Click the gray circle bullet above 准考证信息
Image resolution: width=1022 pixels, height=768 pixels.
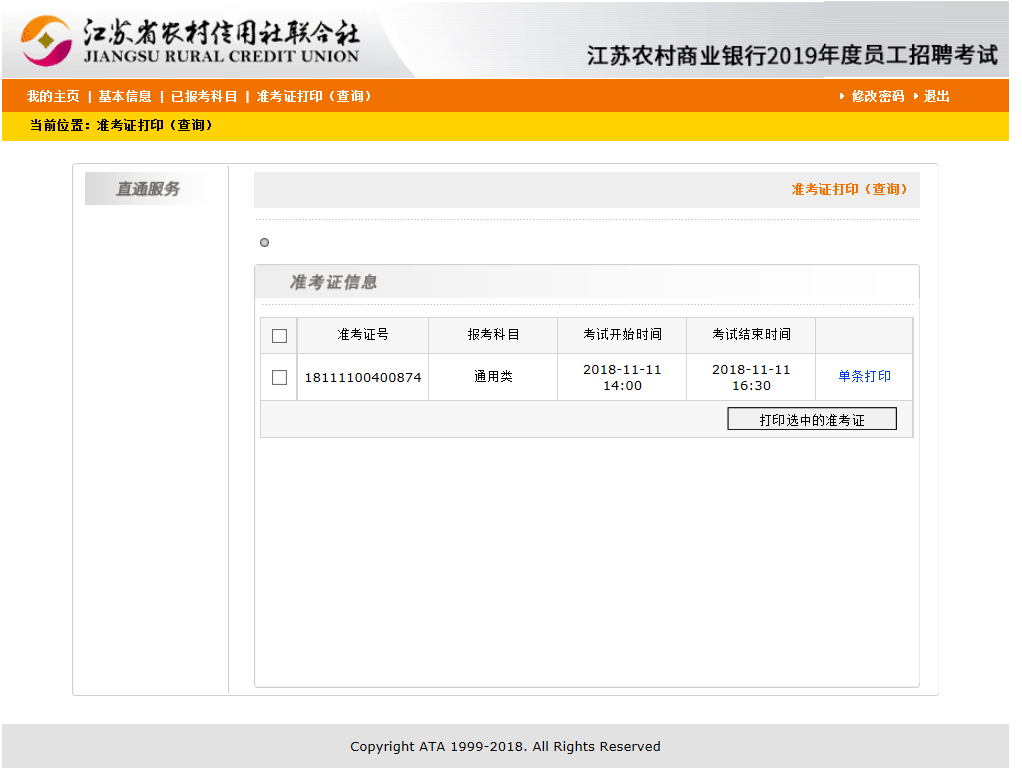click(x=264, y=242)
